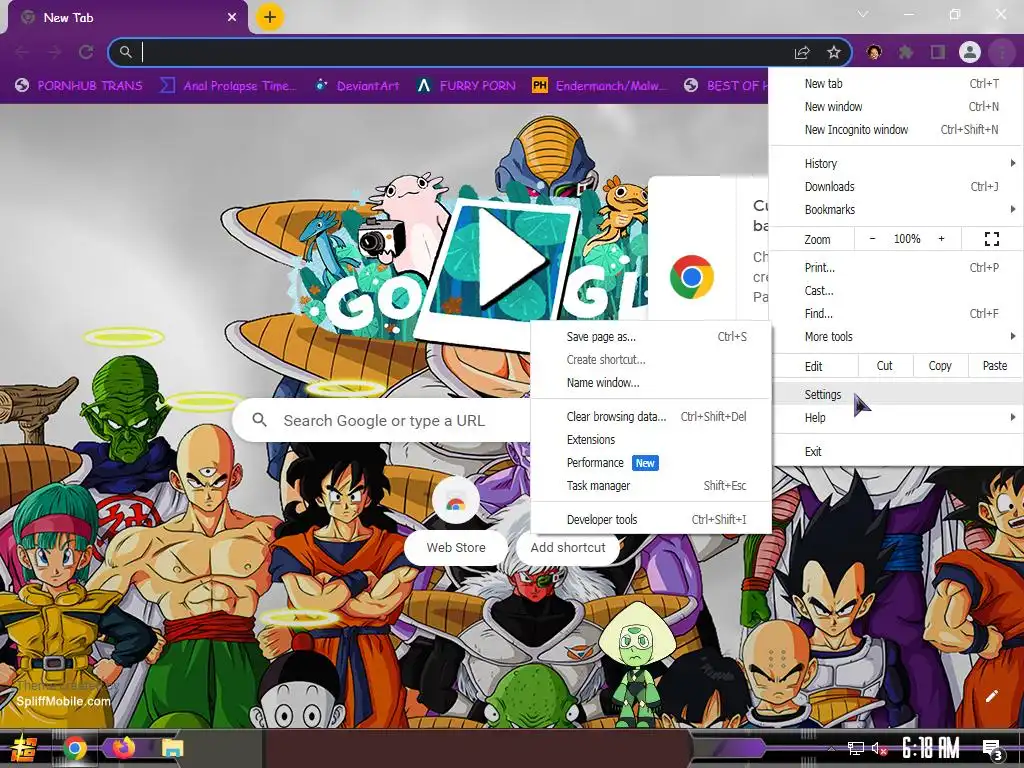Click the Paste button in Edit row
1024x768 pixels.
(x=995, y=366)
